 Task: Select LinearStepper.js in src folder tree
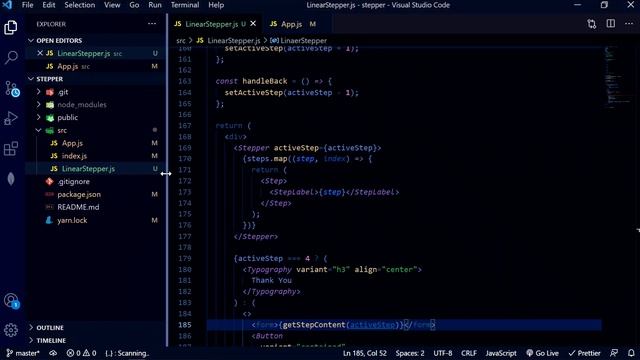coord(96,169)
